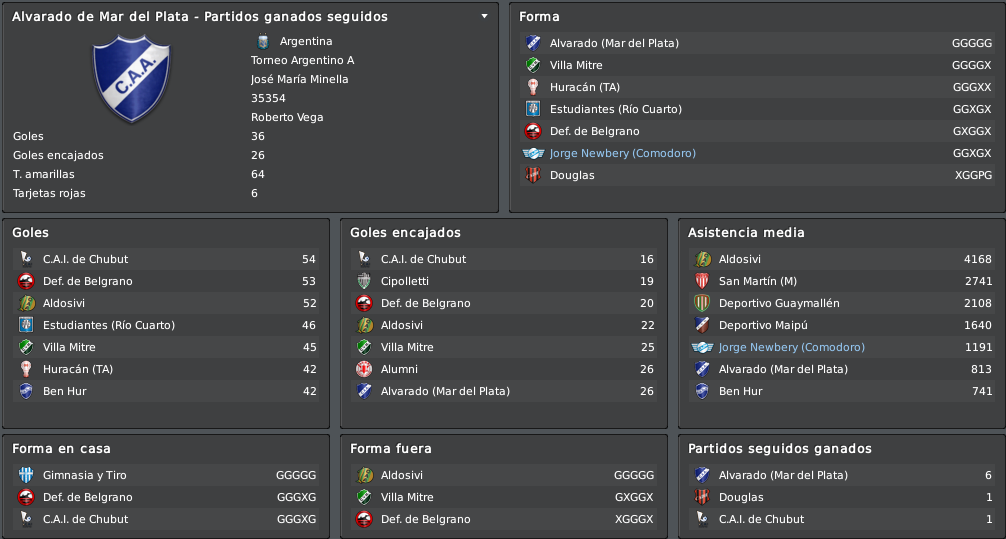The width and height of the screenshot is (1006, 539).
Task: Select Douglas row in Partidos seguidos ganados
Action: tap(842, 497)
